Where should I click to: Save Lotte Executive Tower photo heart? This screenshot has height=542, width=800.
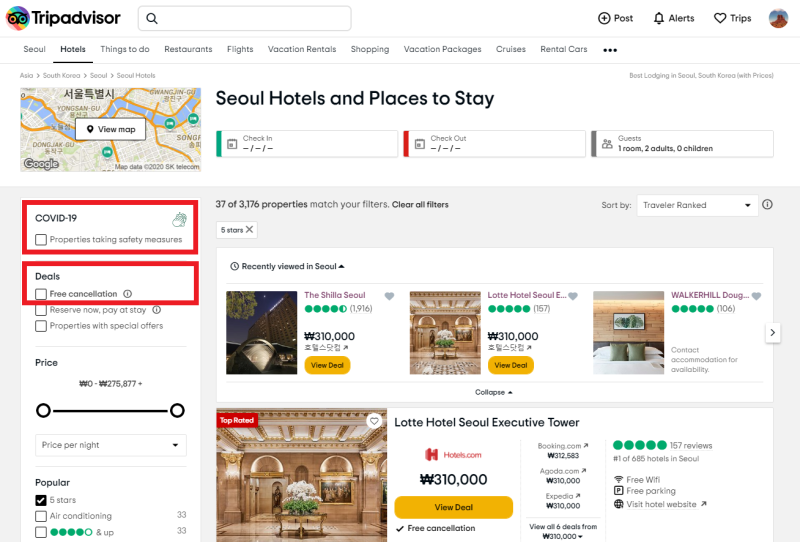click(374, 421)
